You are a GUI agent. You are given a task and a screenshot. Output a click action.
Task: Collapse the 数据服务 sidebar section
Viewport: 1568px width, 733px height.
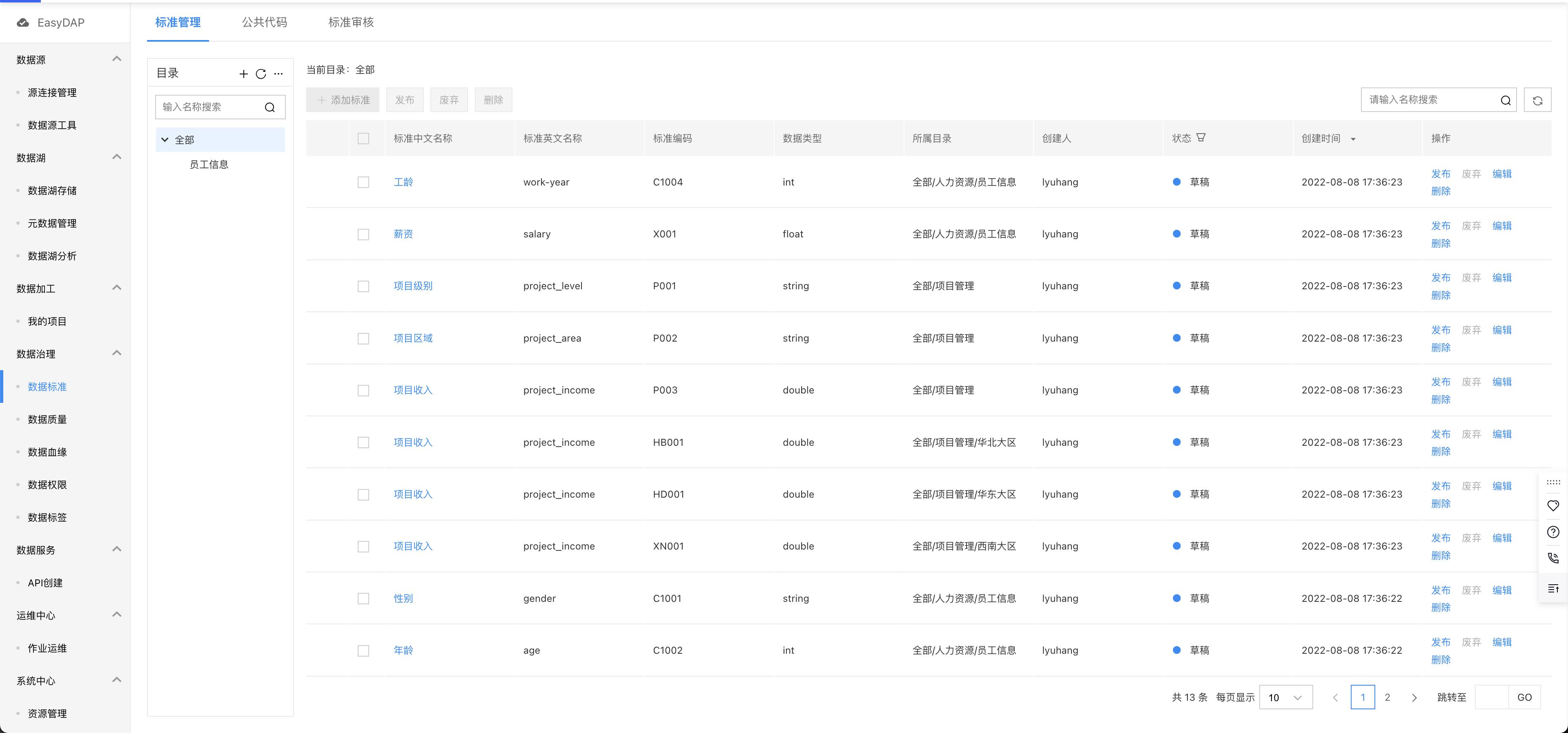click(117, 549)
